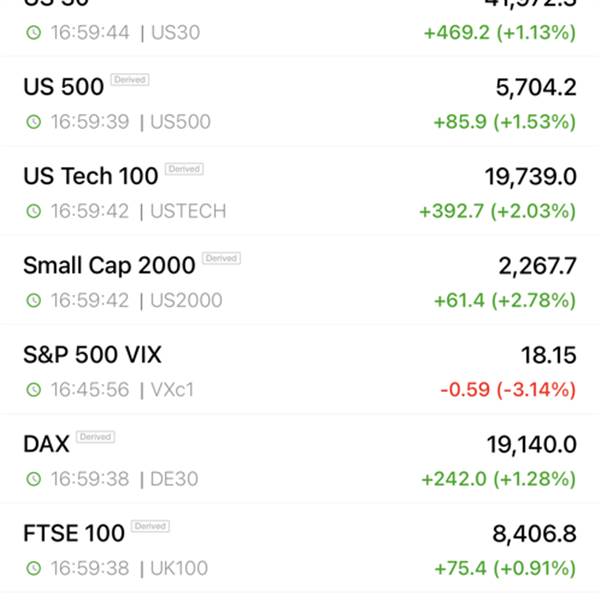Screen dimensions: 600x600
Task: Tap the Derived badge beside FTSE 100
Action: (150, 526)
